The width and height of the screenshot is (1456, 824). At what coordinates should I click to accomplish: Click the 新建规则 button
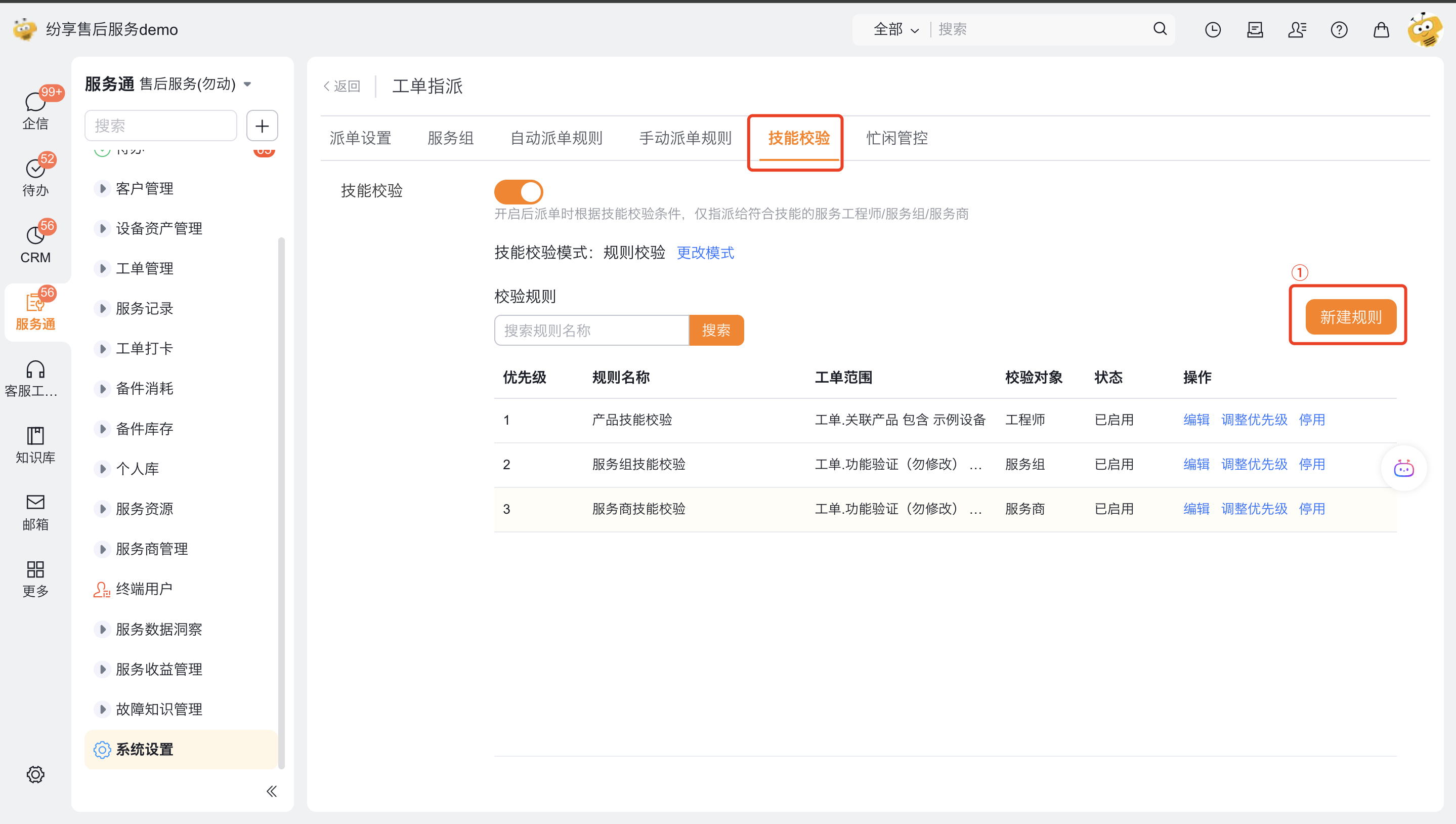pyautogui.click(x=1350, y=317)
